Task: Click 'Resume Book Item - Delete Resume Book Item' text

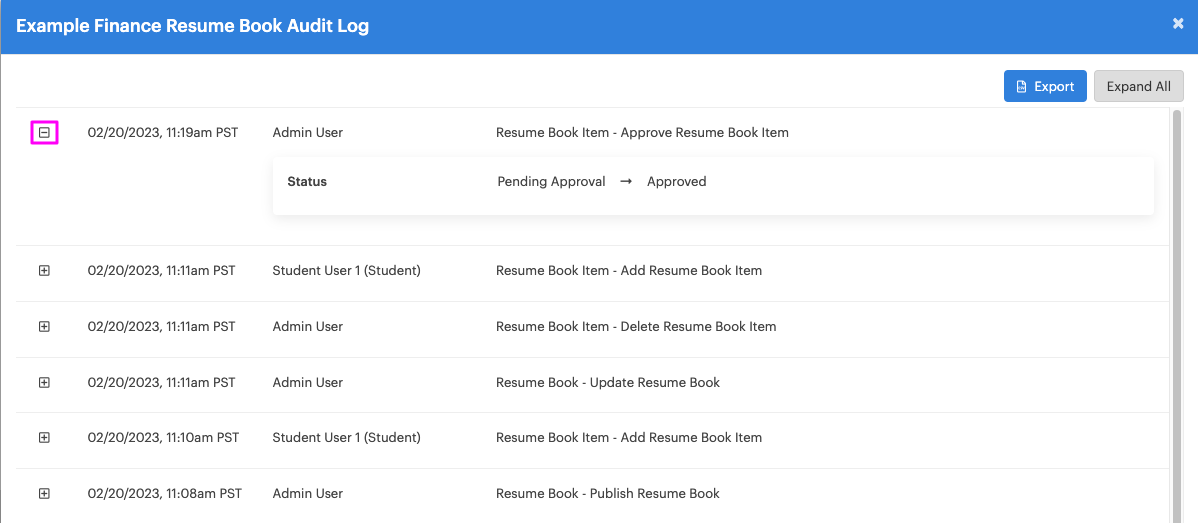Action: (x=636, y=327)
